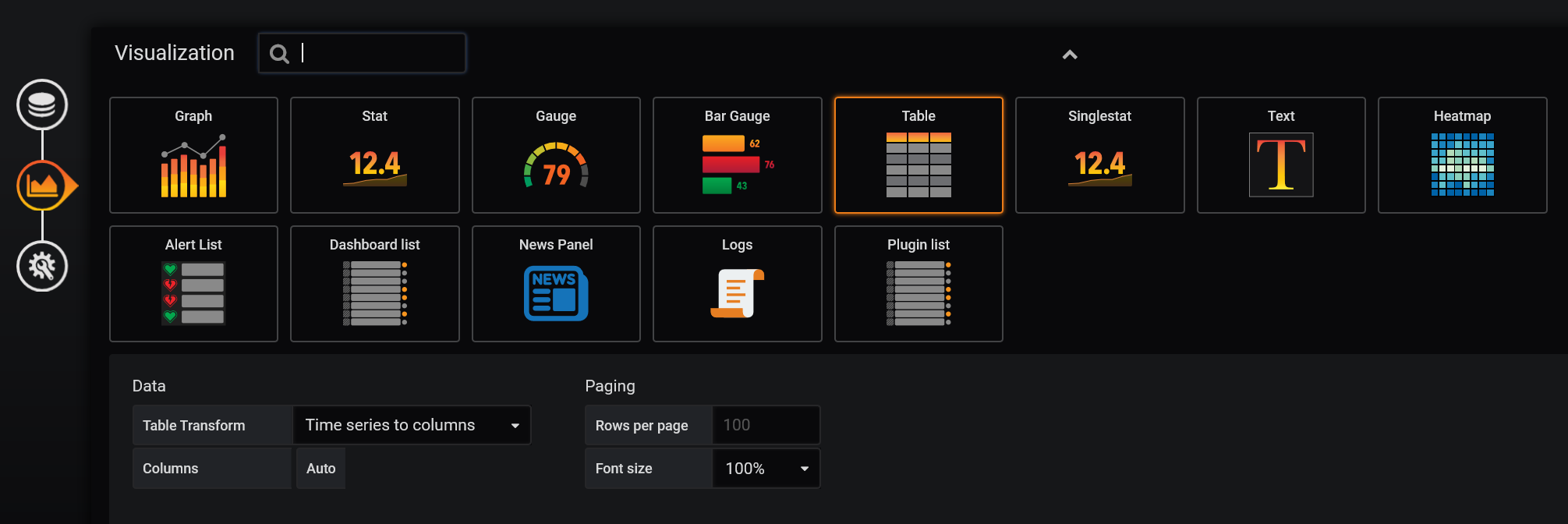Click the visualization search field
1568x524 pixels.
[x=363, y=53]
